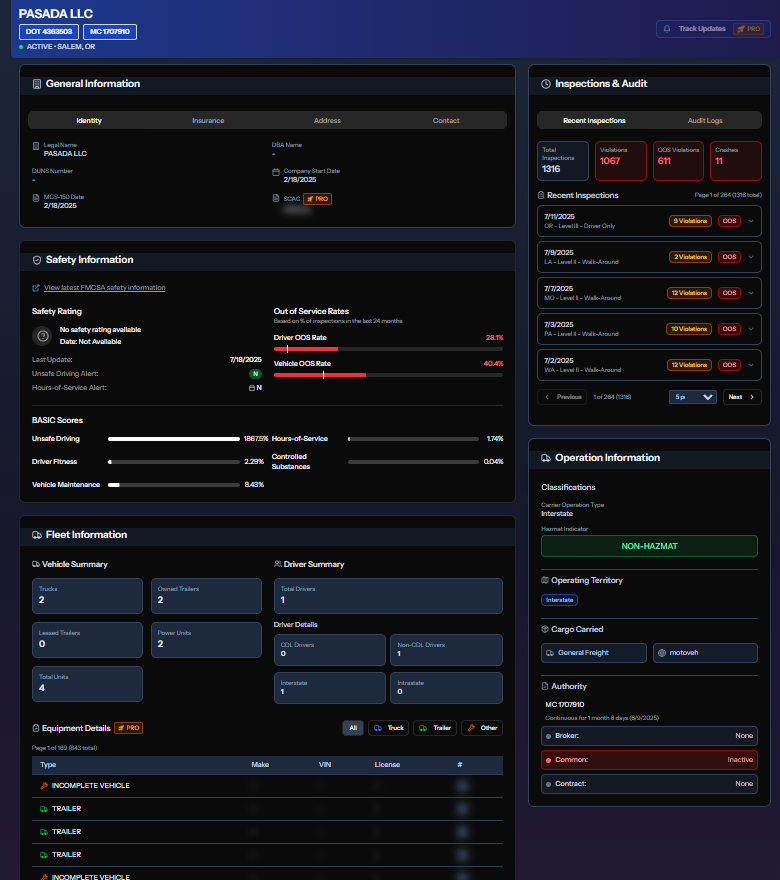The width and height of the screenshot is (780, 880).
Task: Click the external link icon beside FMCSA link
Action: point(36,288)
